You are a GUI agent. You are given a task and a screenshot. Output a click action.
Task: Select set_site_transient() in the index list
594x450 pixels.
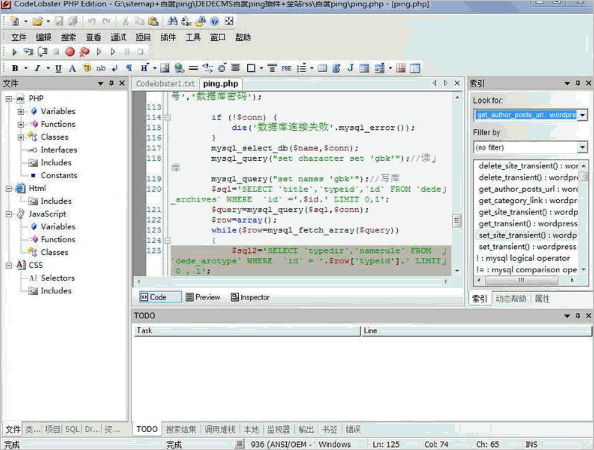coord(528,235)
